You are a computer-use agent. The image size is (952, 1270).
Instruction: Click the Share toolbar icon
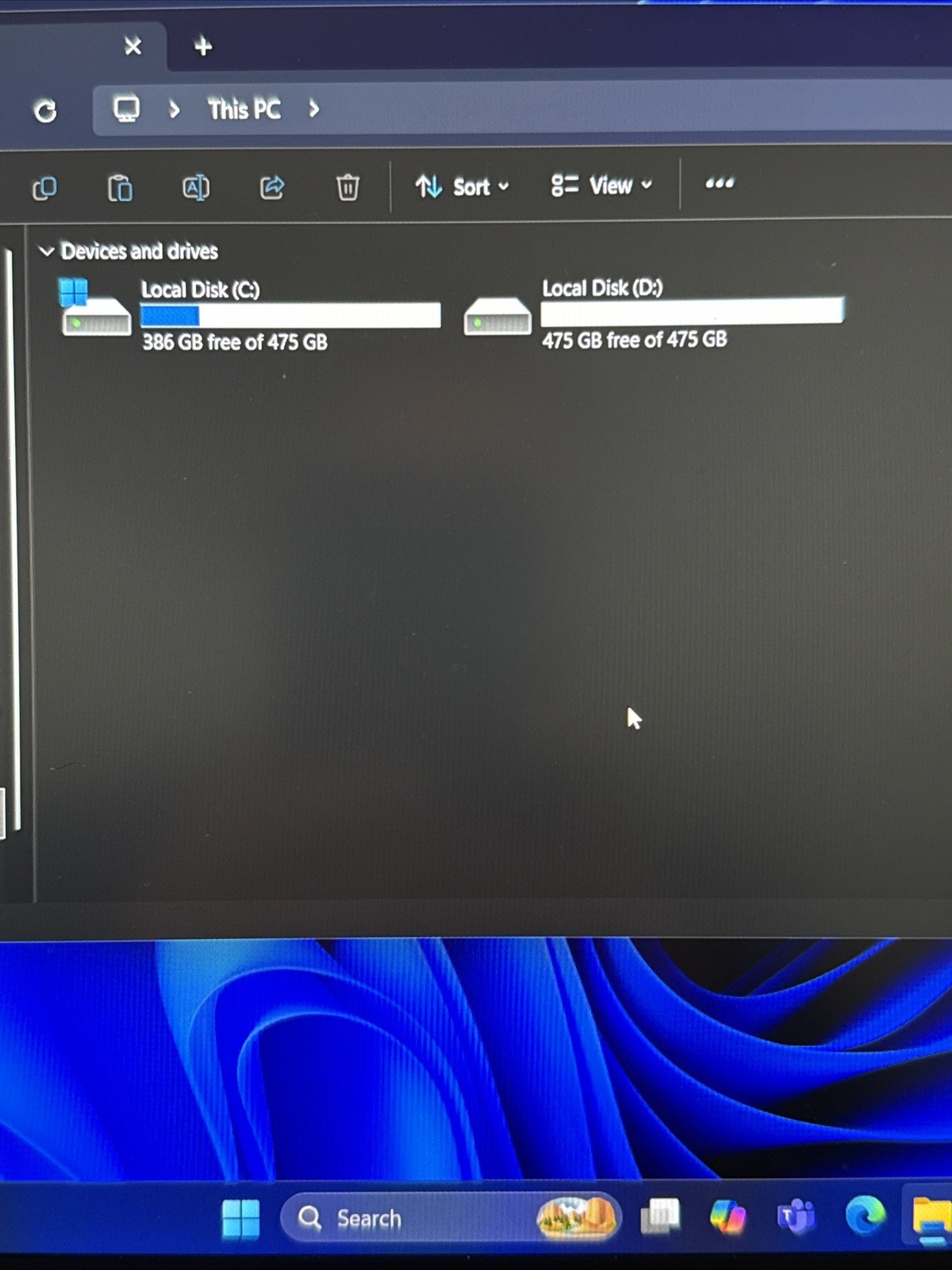point(272,187)
